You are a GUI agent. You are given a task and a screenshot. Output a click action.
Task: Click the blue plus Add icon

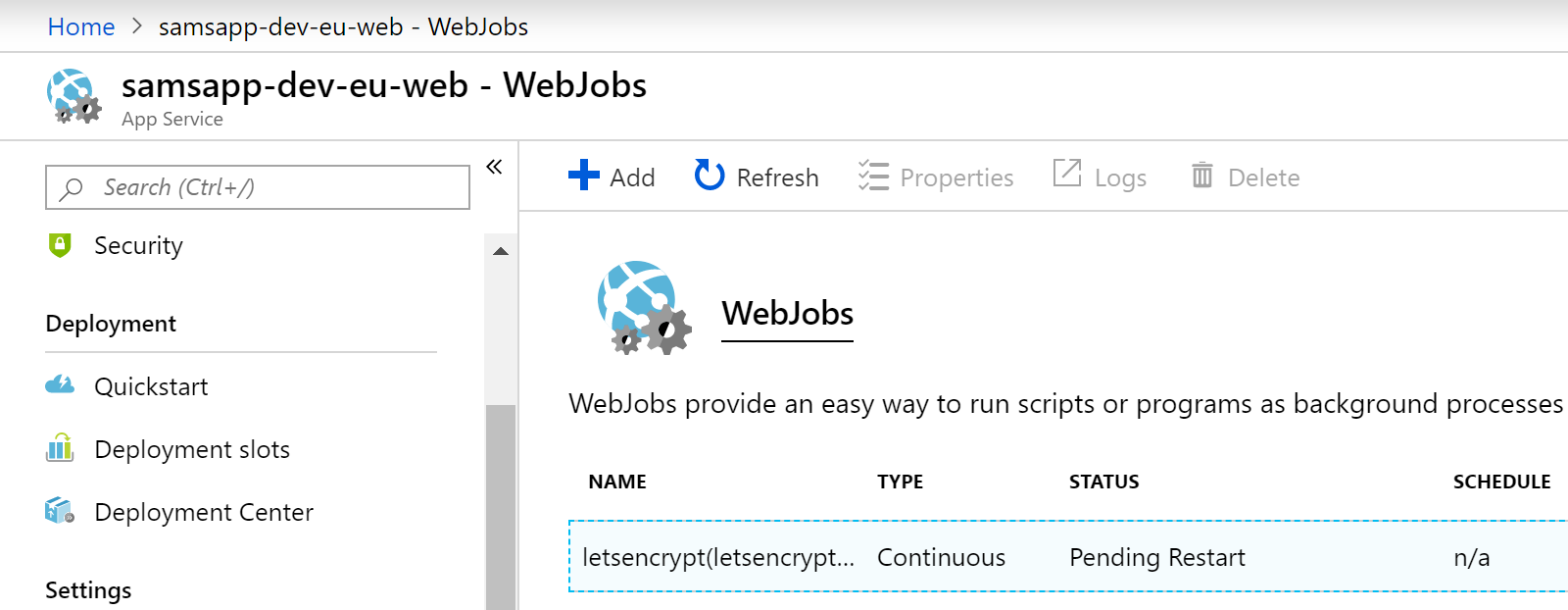(584, 176)
